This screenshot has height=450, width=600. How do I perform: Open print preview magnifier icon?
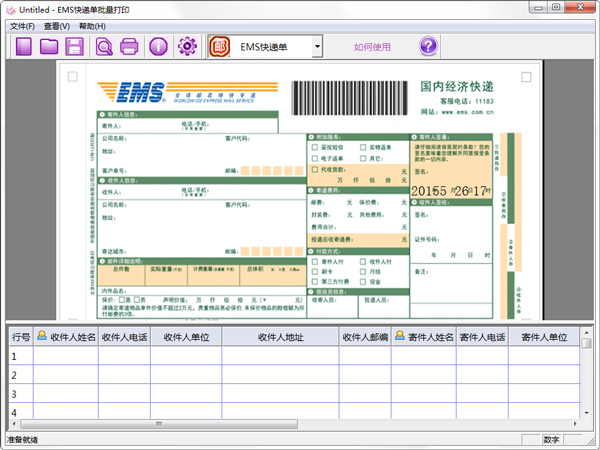104,47
